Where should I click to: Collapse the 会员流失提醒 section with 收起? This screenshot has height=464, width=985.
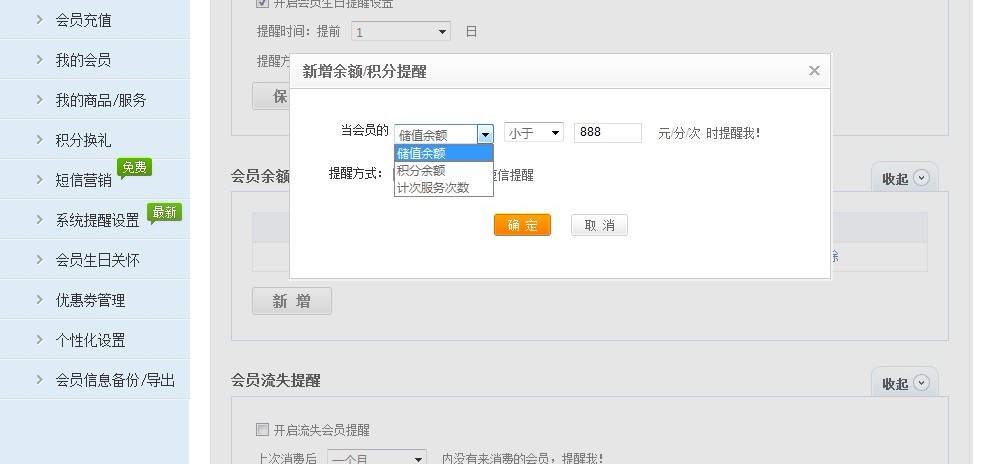pos(905,383)
